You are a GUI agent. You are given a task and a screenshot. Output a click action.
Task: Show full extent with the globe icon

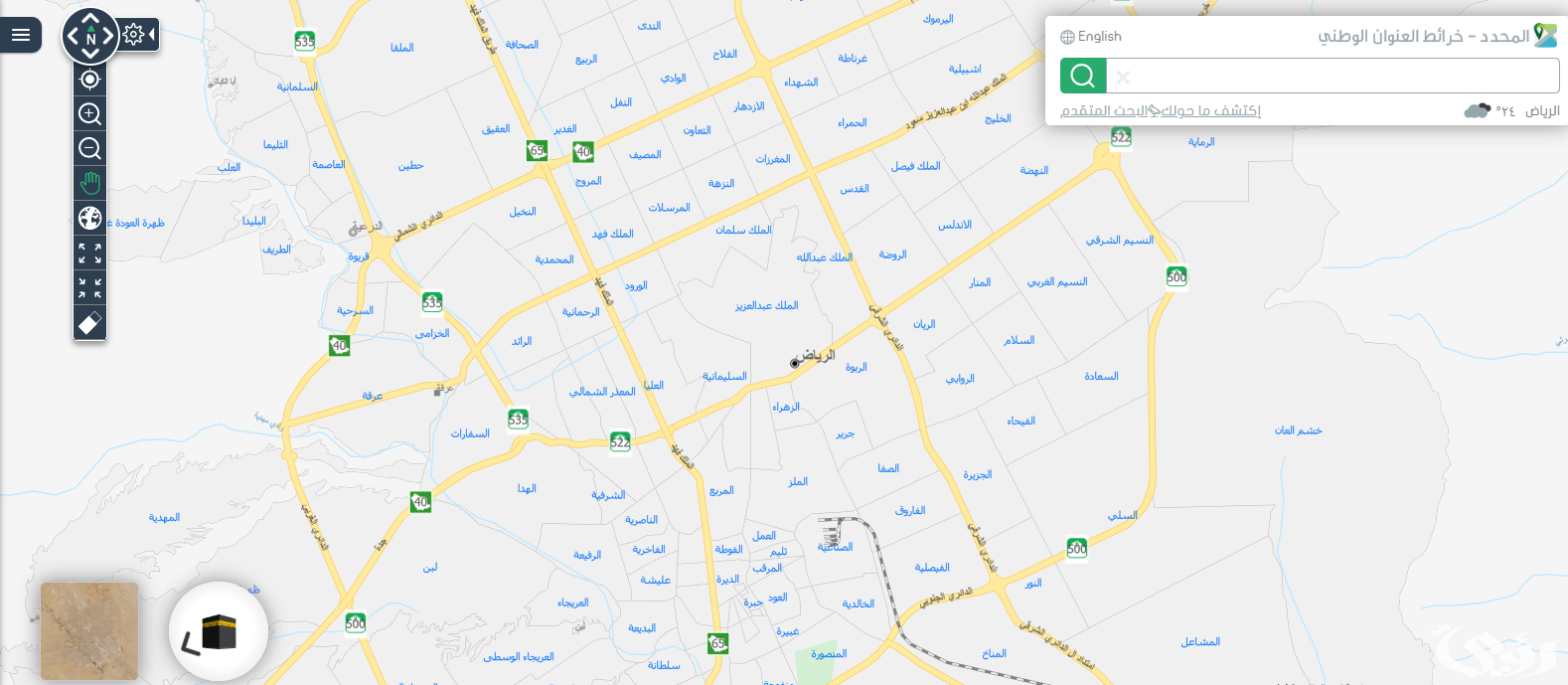89,218
